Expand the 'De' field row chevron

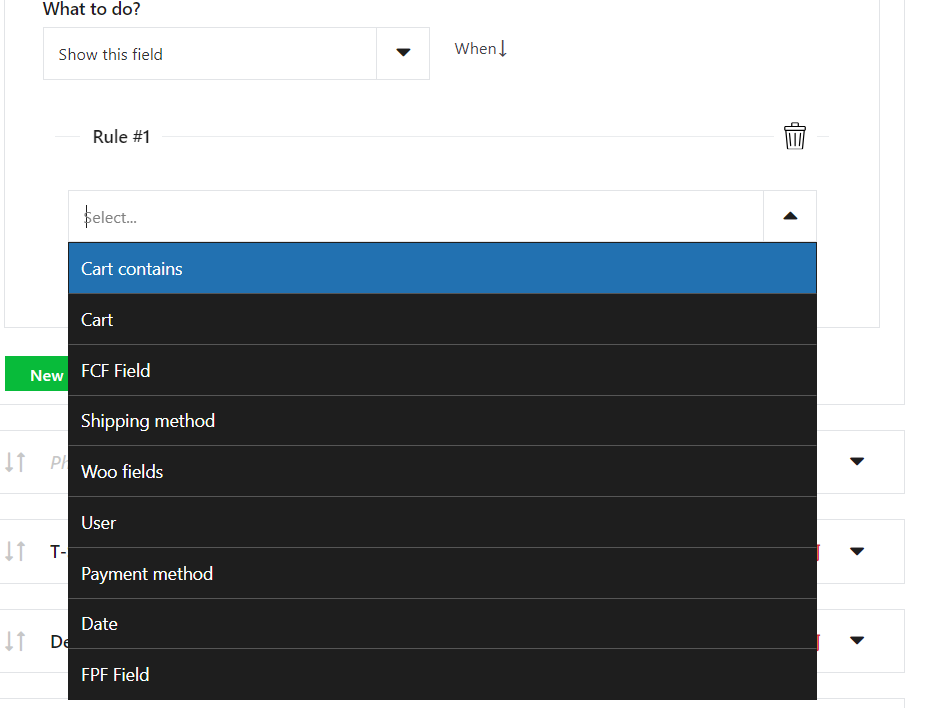[x=857, y=640]
